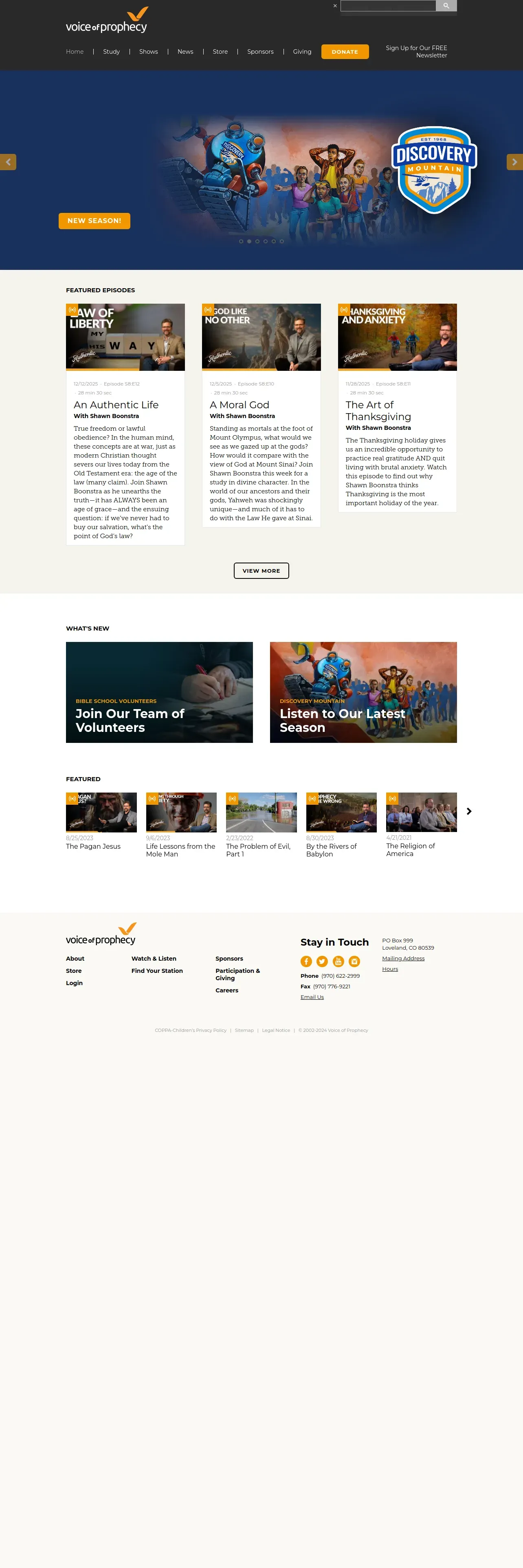Screen dimensions: 523x1568
Task: Open An Authentic Life episode title
Action: point(116,405)
